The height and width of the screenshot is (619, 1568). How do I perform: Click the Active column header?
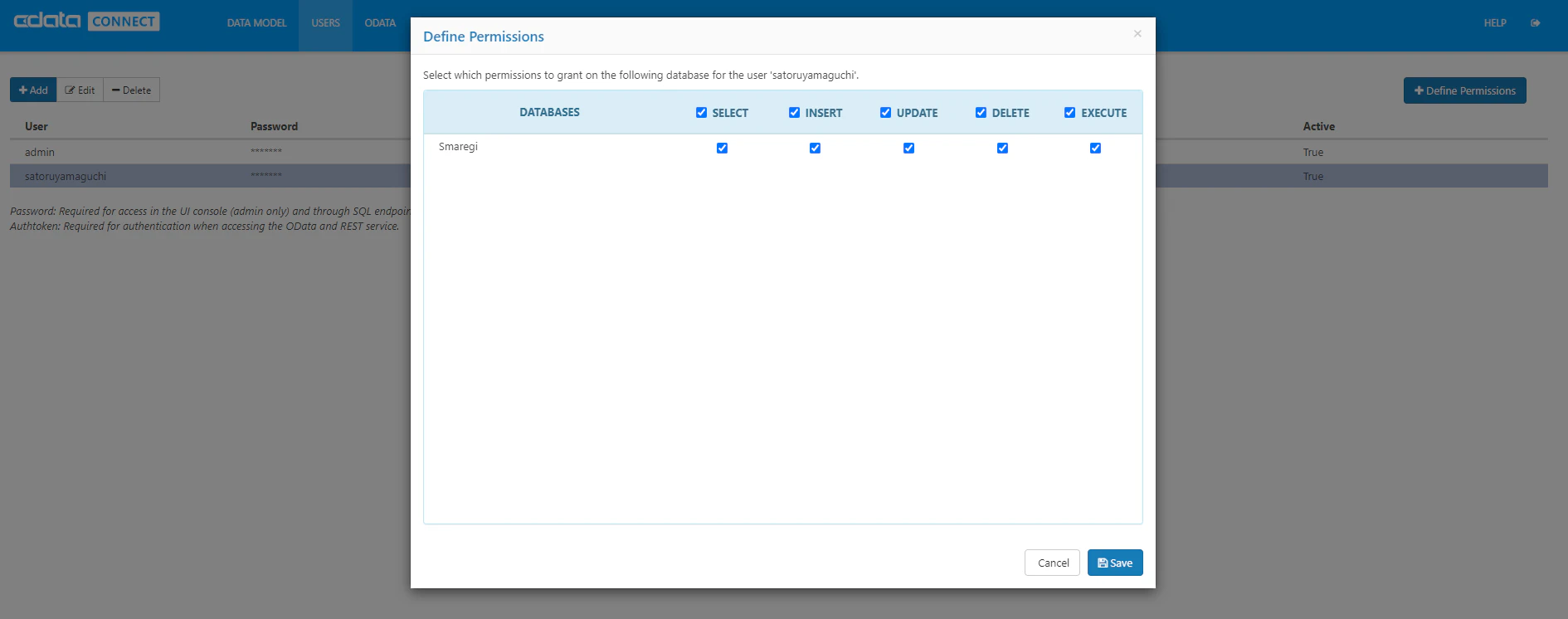point(1318,126)
